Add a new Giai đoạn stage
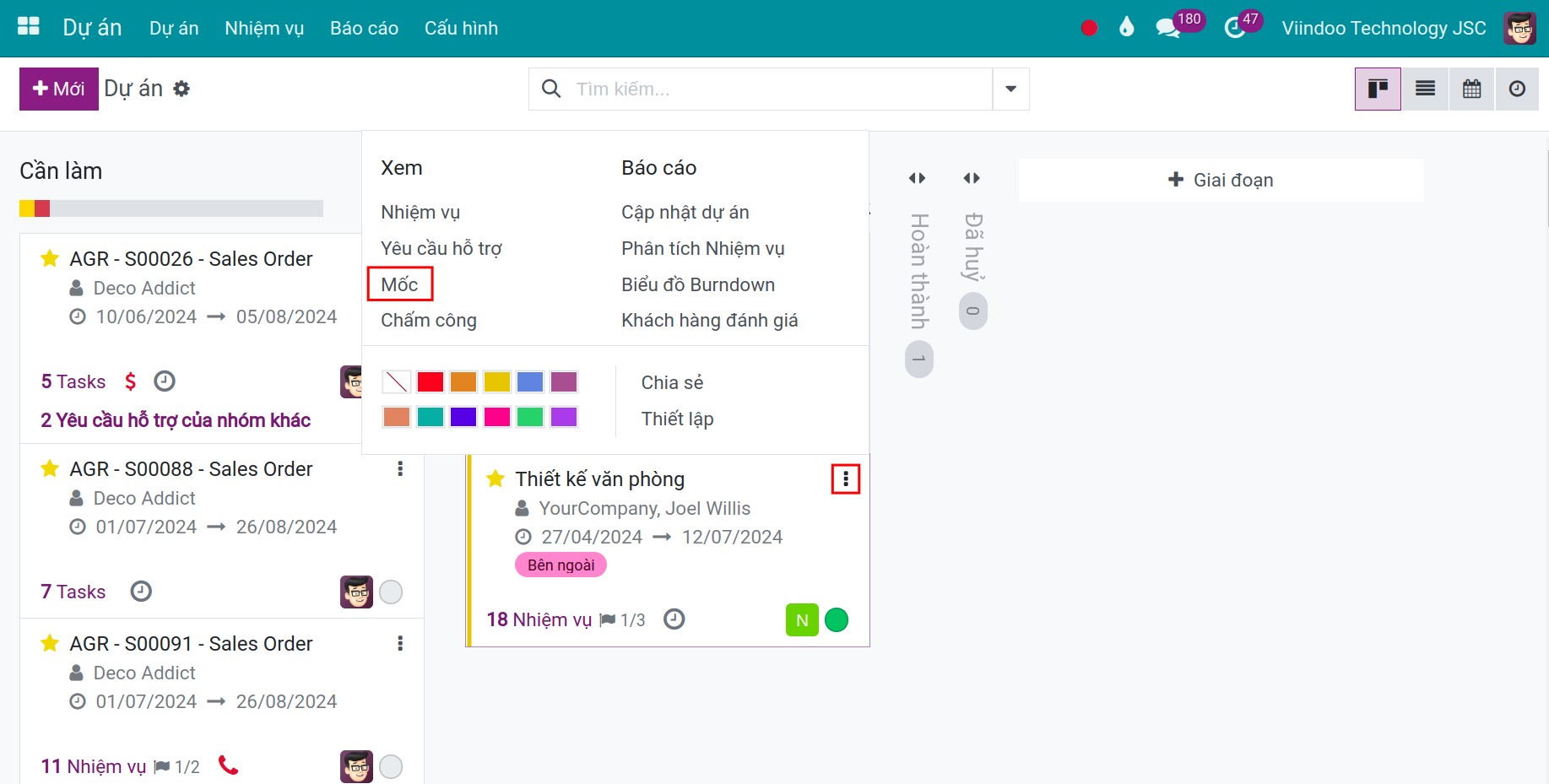The width and height of the screenshot is (1549, 784). [1221, 180]
